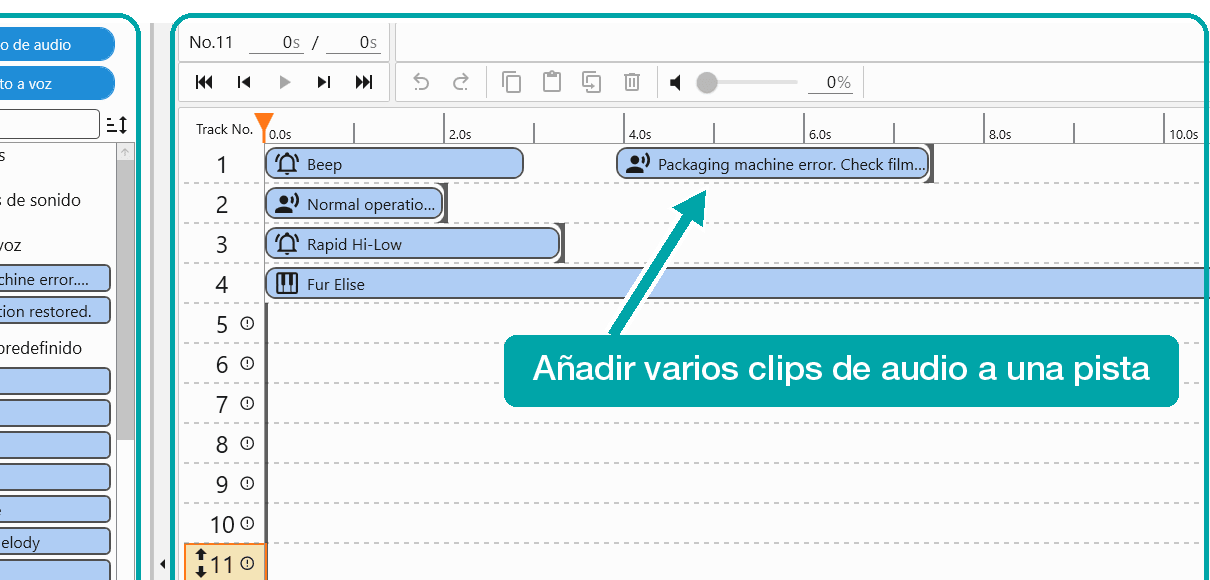
Task: Jump to the start of the timeline
Action: click(204, 82)
